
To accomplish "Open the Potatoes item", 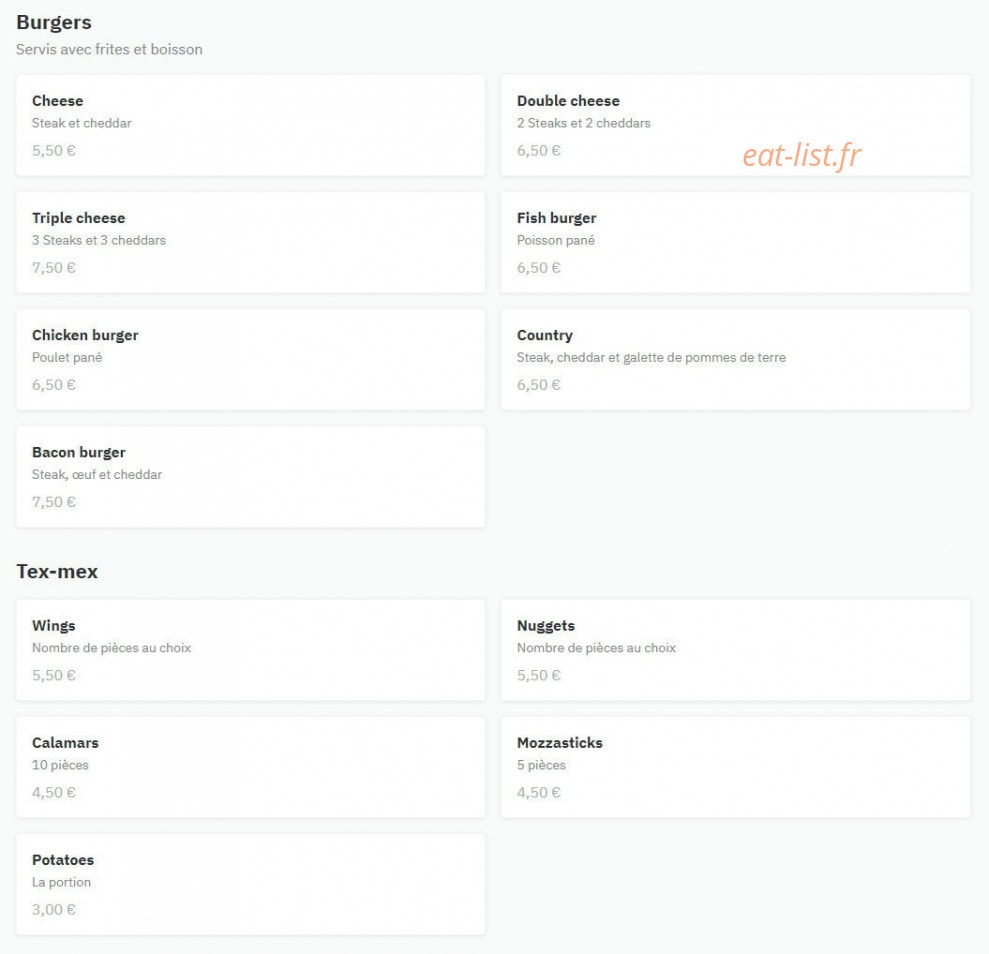I will pyautogui.click(x=250, y=884).
